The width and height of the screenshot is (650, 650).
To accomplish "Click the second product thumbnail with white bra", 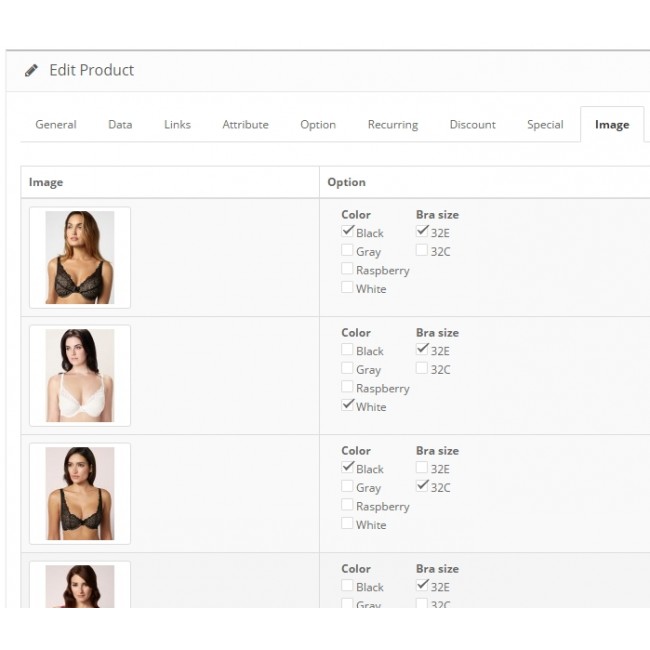I will click(x=80, y=375).
